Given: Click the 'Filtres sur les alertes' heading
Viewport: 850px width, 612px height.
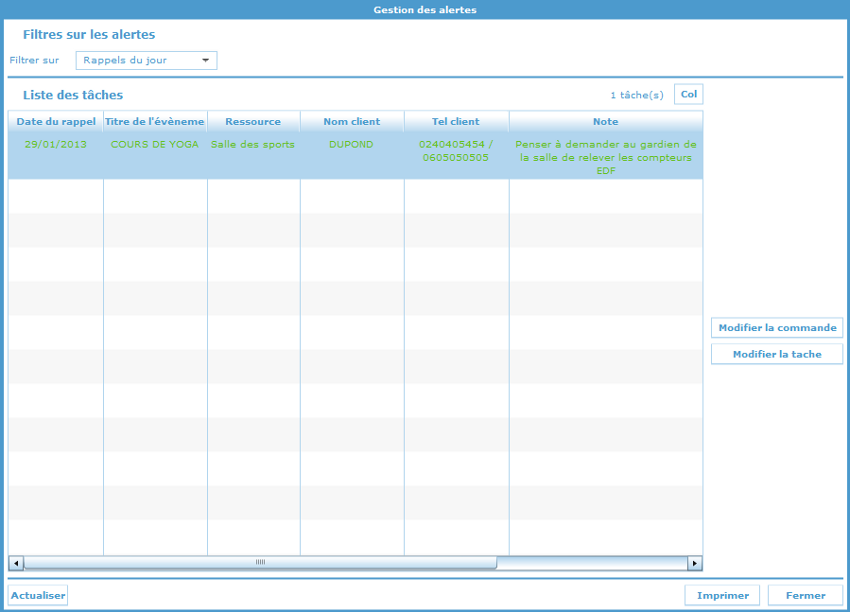Looking at the screenshot, I should [x=89, y=35].
